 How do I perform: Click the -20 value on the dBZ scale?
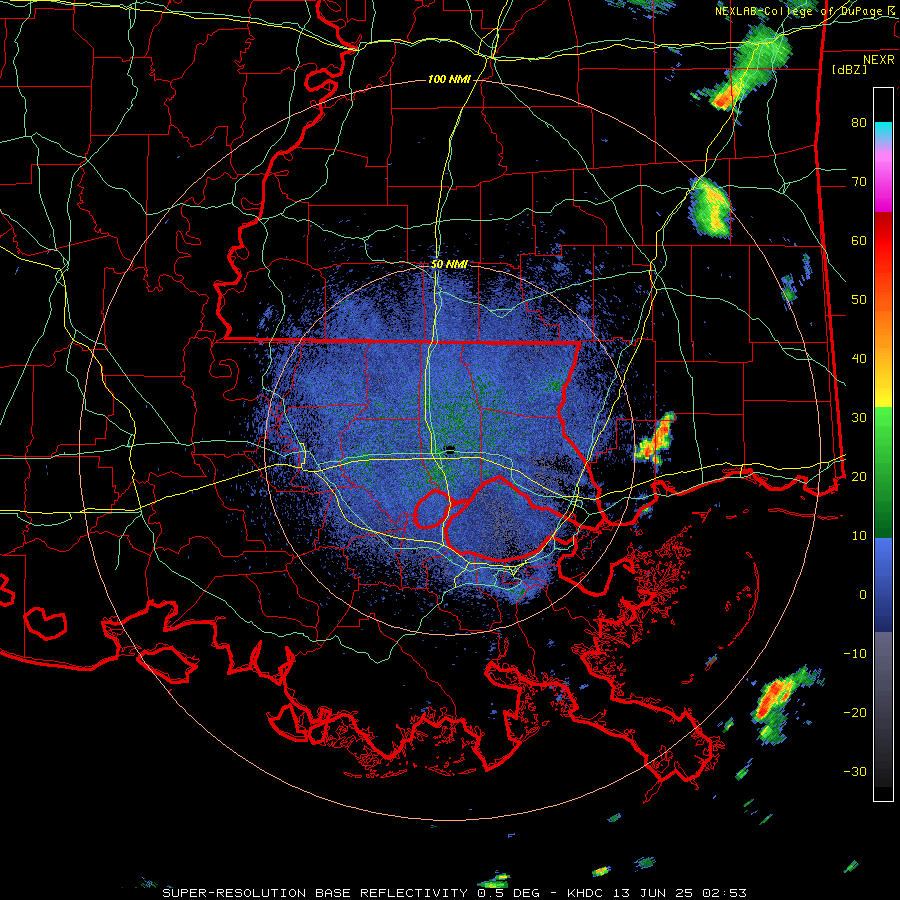tap(855, 713)
